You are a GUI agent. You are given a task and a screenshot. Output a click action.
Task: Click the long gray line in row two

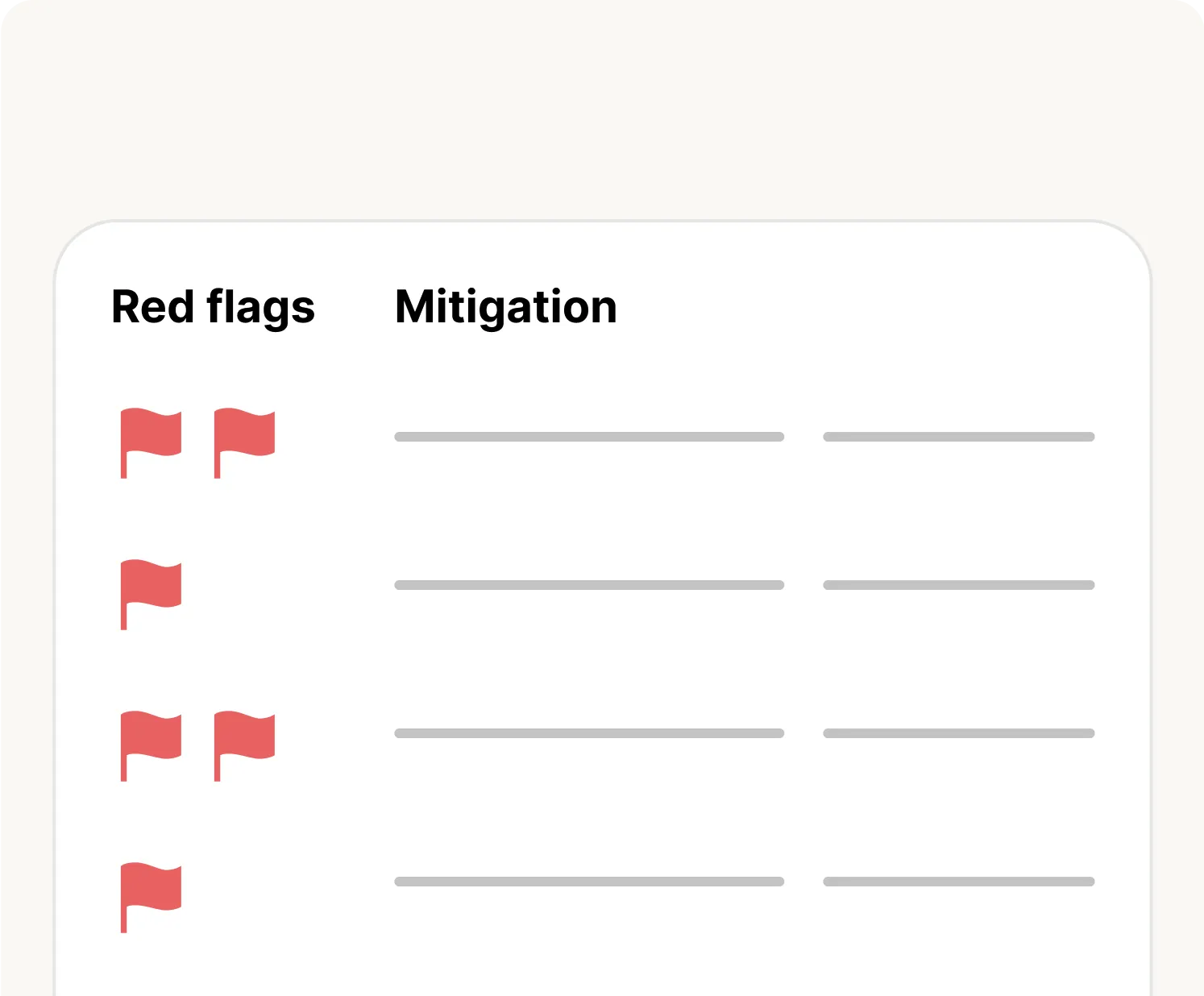pyautogui.click(x=589, y=585)
